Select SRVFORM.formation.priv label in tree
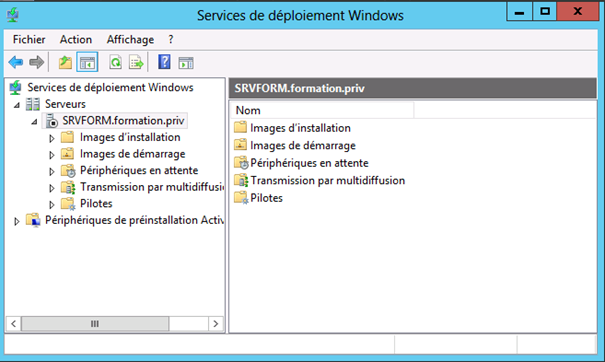This screenshot has width=605, height=362. (x=123, y=121)
